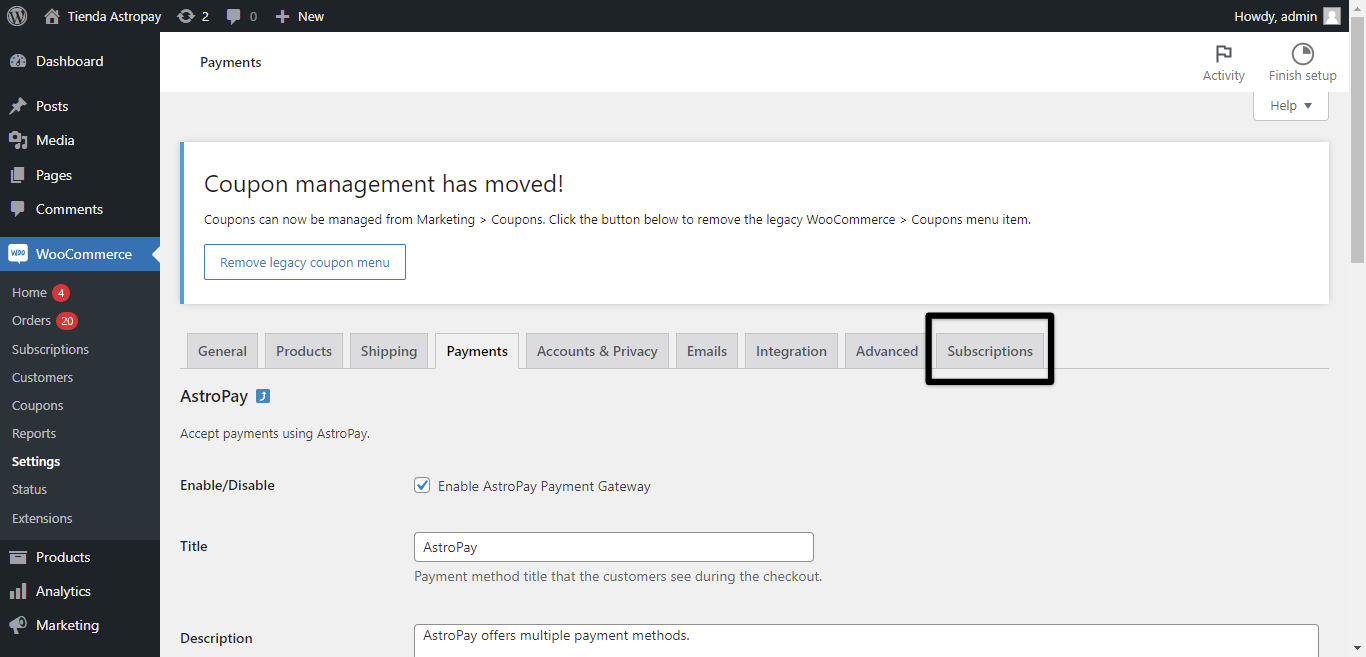This screenshot has width=1366, height=657.
Task: Click the Products box icon in sidebar
Action: point(18,557)
